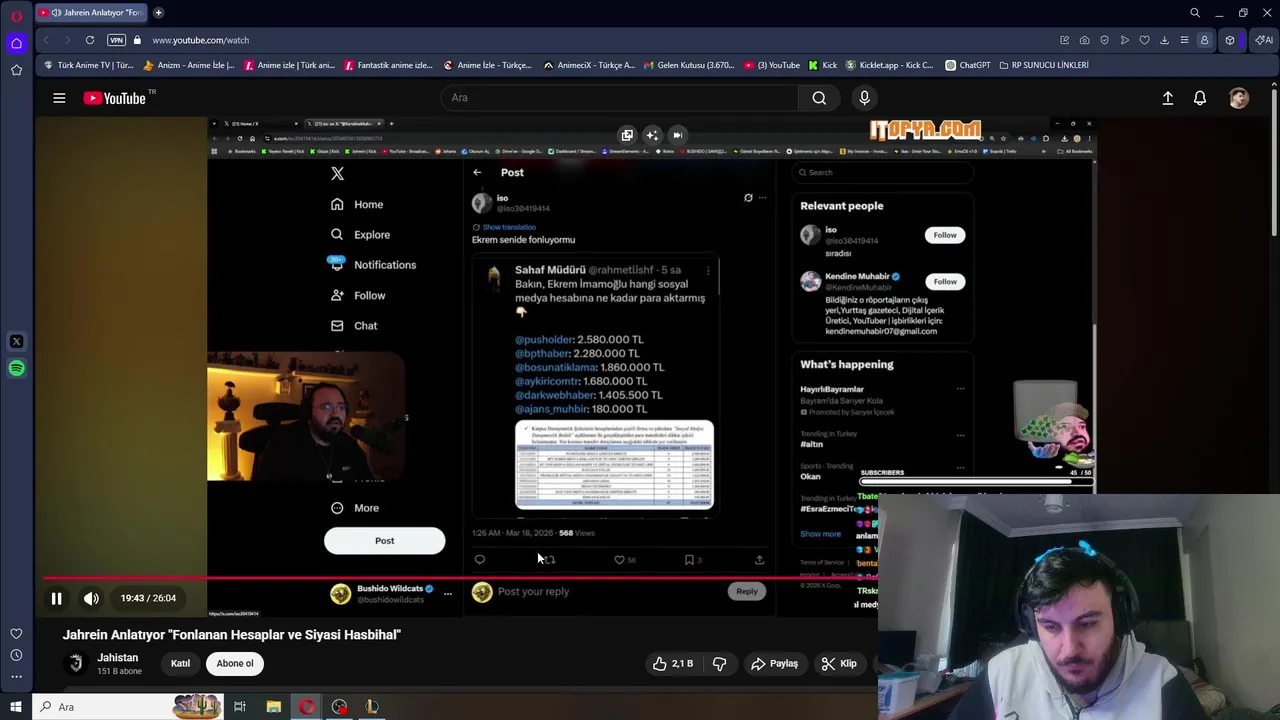This screenshot has height=720, width=1280.
Task: Open YouTube hamburger guide menu
Action: tap(59, 98)
